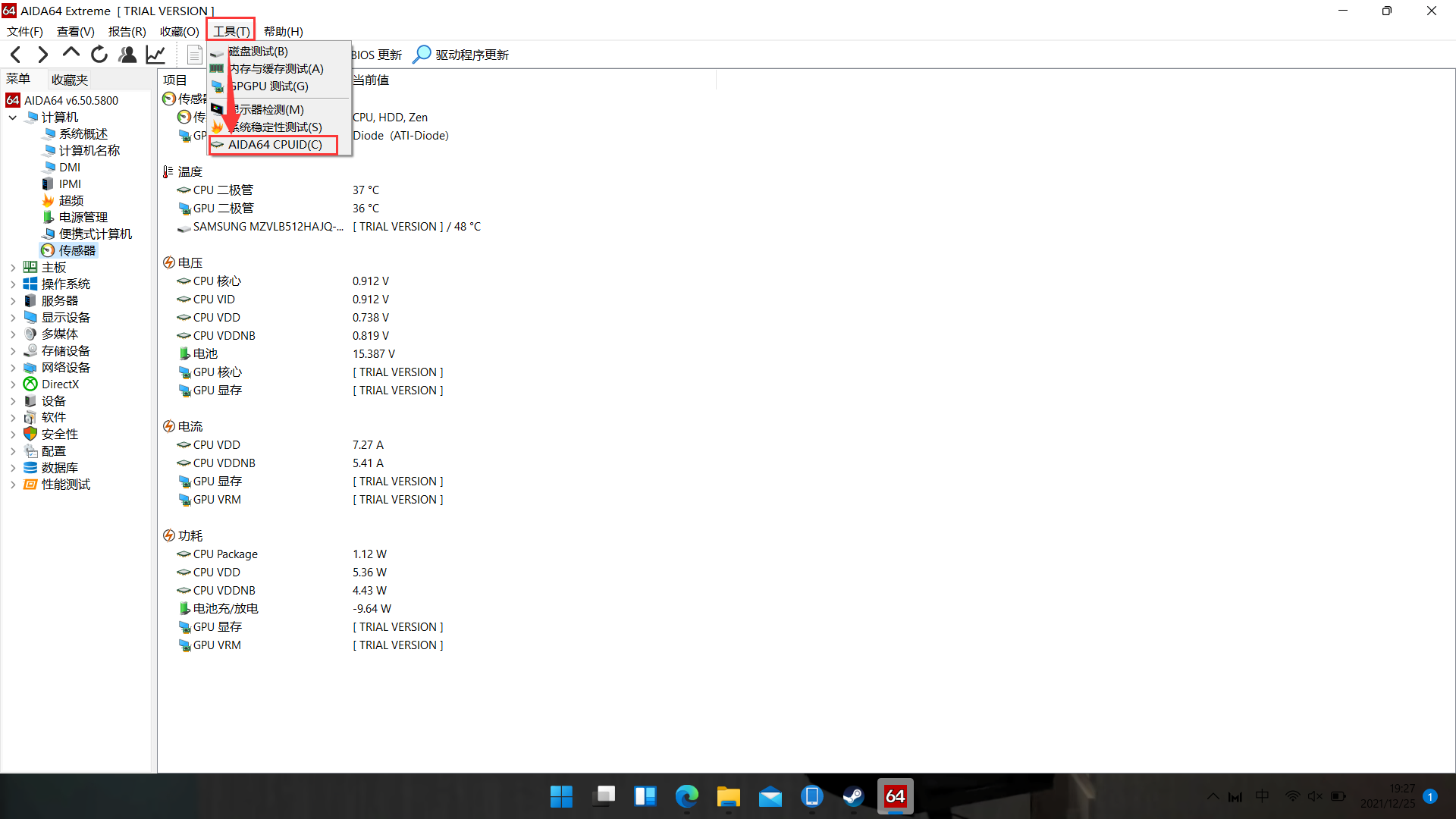Open Microsoft Edge from the taskbar
The width and height of the screenshot is (1456, 819).
pyautogui.click(x=687, y=796)
